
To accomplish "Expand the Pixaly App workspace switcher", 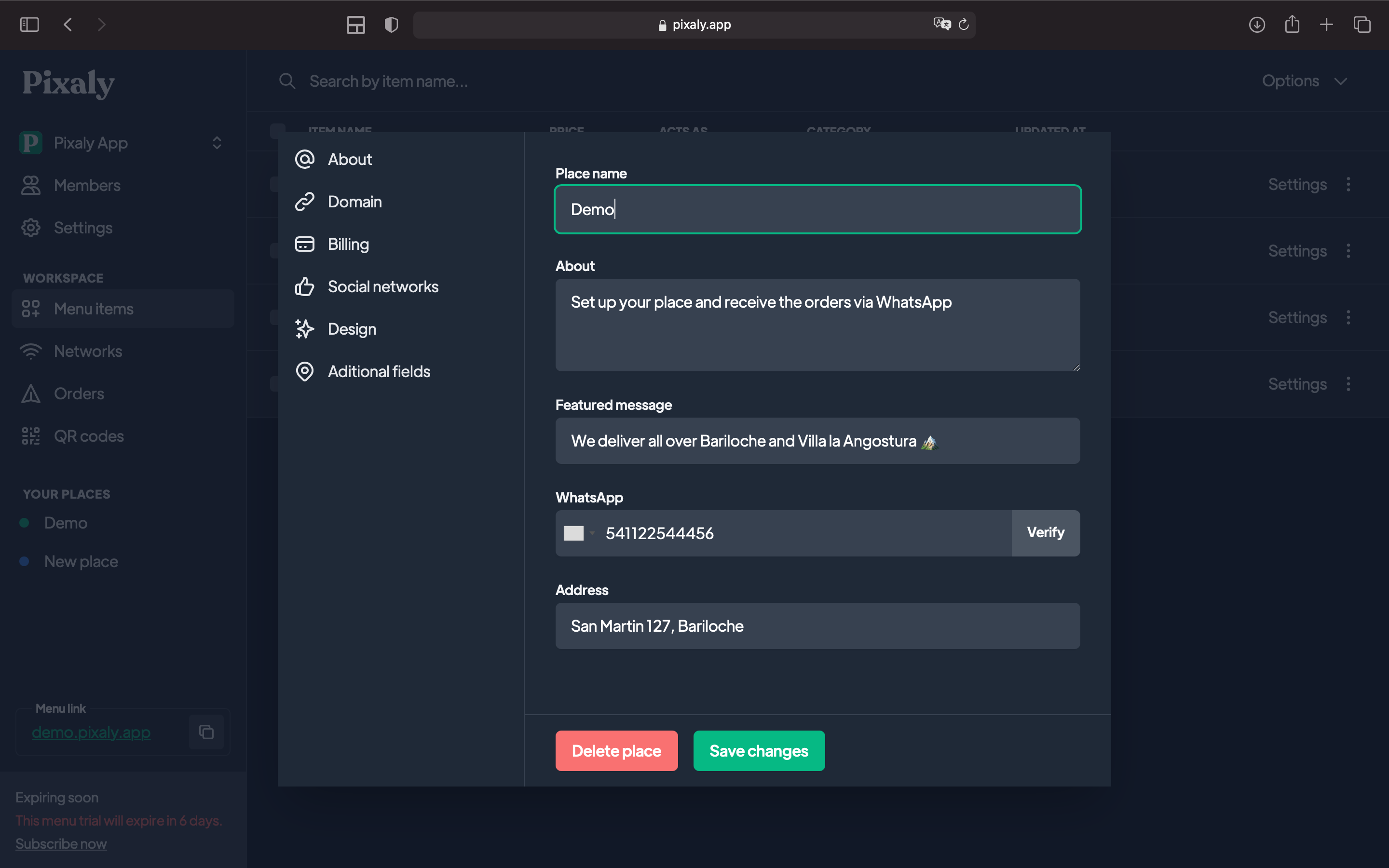I will (x=217, y=143).
